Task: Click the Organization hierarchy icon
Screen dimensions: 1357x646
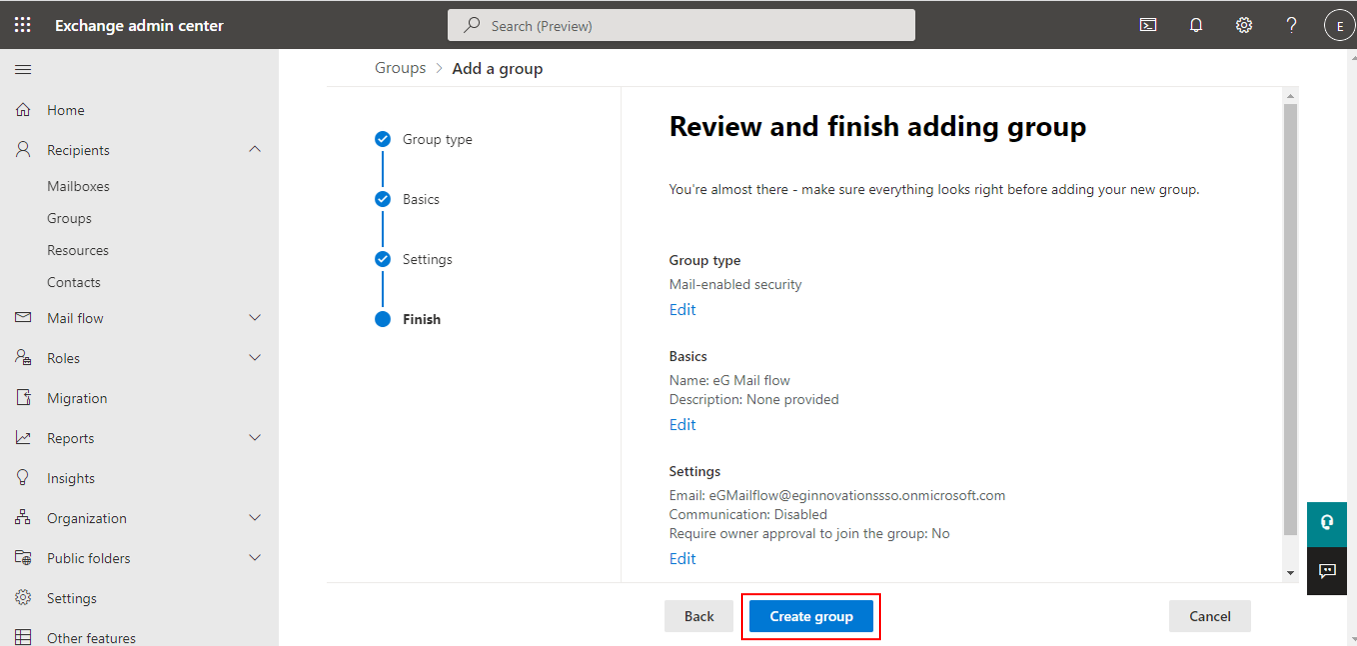Action: click(23, 518)
